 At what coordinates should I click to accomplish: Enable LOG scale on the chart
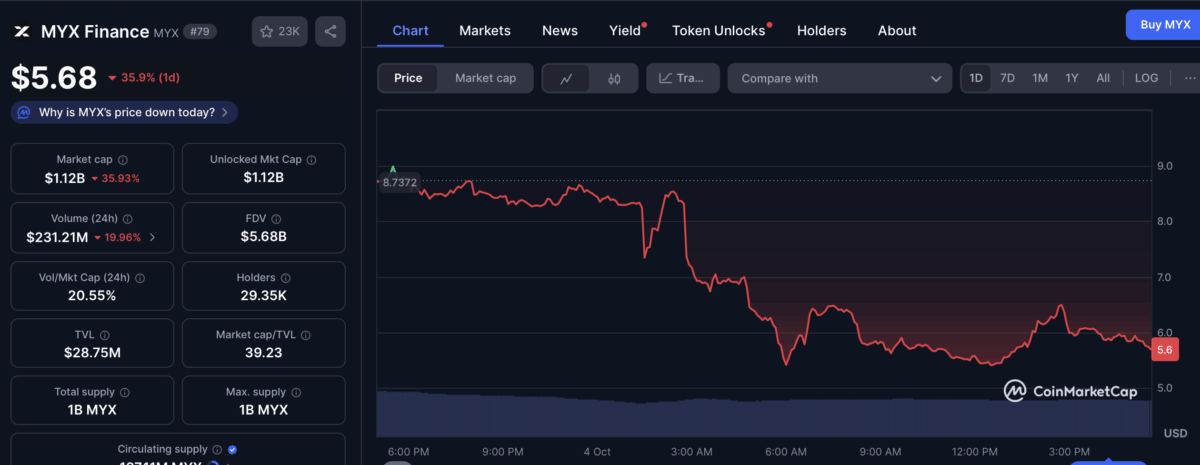point(1146,78)
